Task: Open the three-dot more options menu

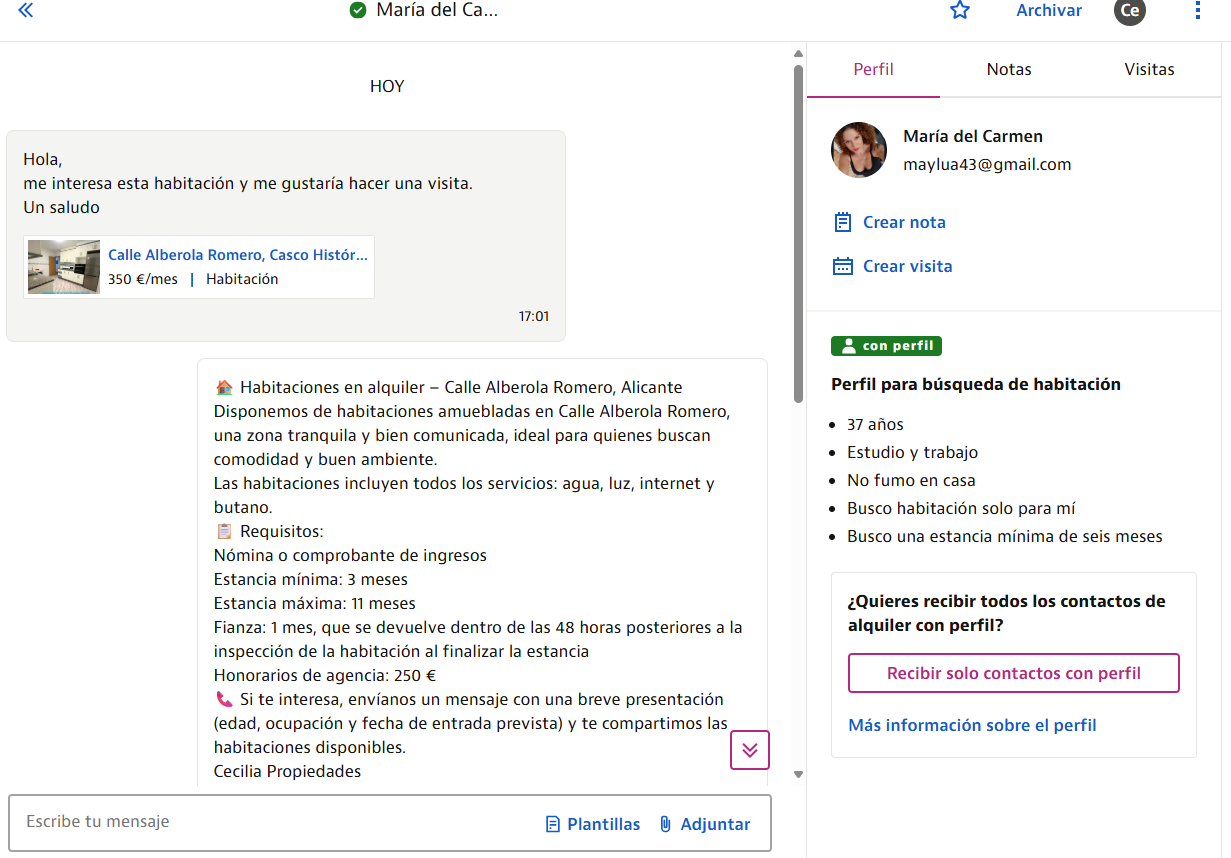Action: pyautogui.click(x=1198, y=11)
